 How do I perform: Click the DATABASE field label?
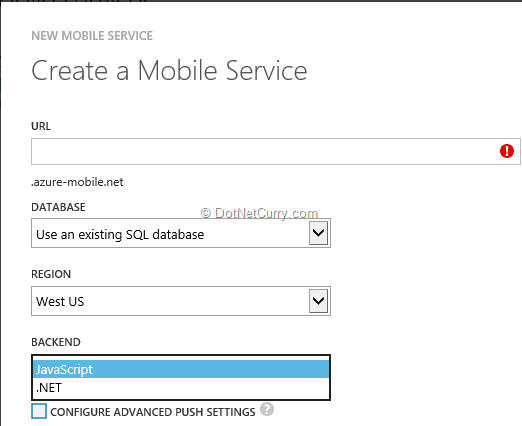[58, 207]
